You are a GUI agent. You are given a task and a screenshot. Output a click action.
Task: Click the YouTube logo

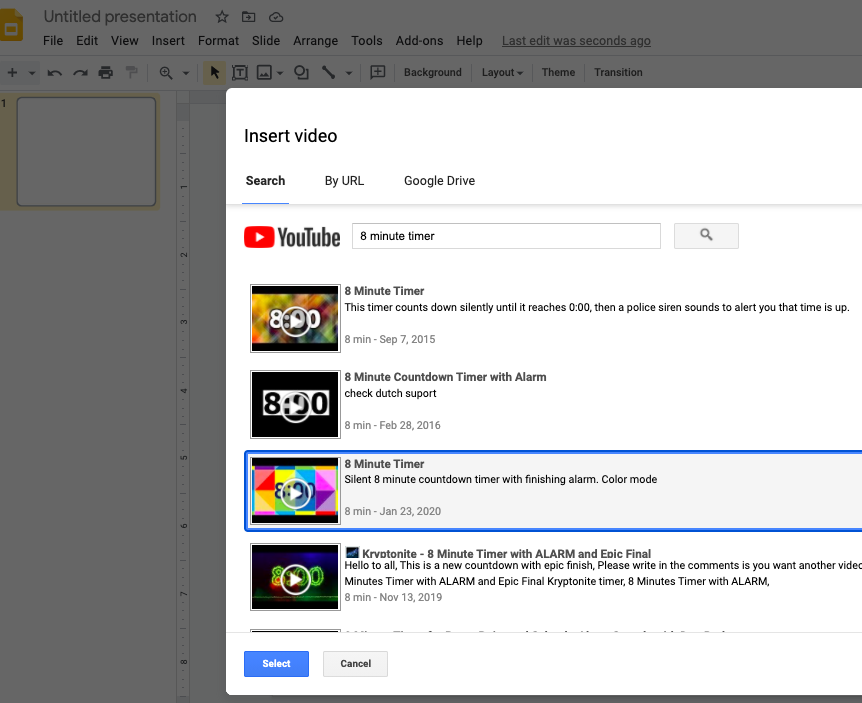tap(292, 237)
